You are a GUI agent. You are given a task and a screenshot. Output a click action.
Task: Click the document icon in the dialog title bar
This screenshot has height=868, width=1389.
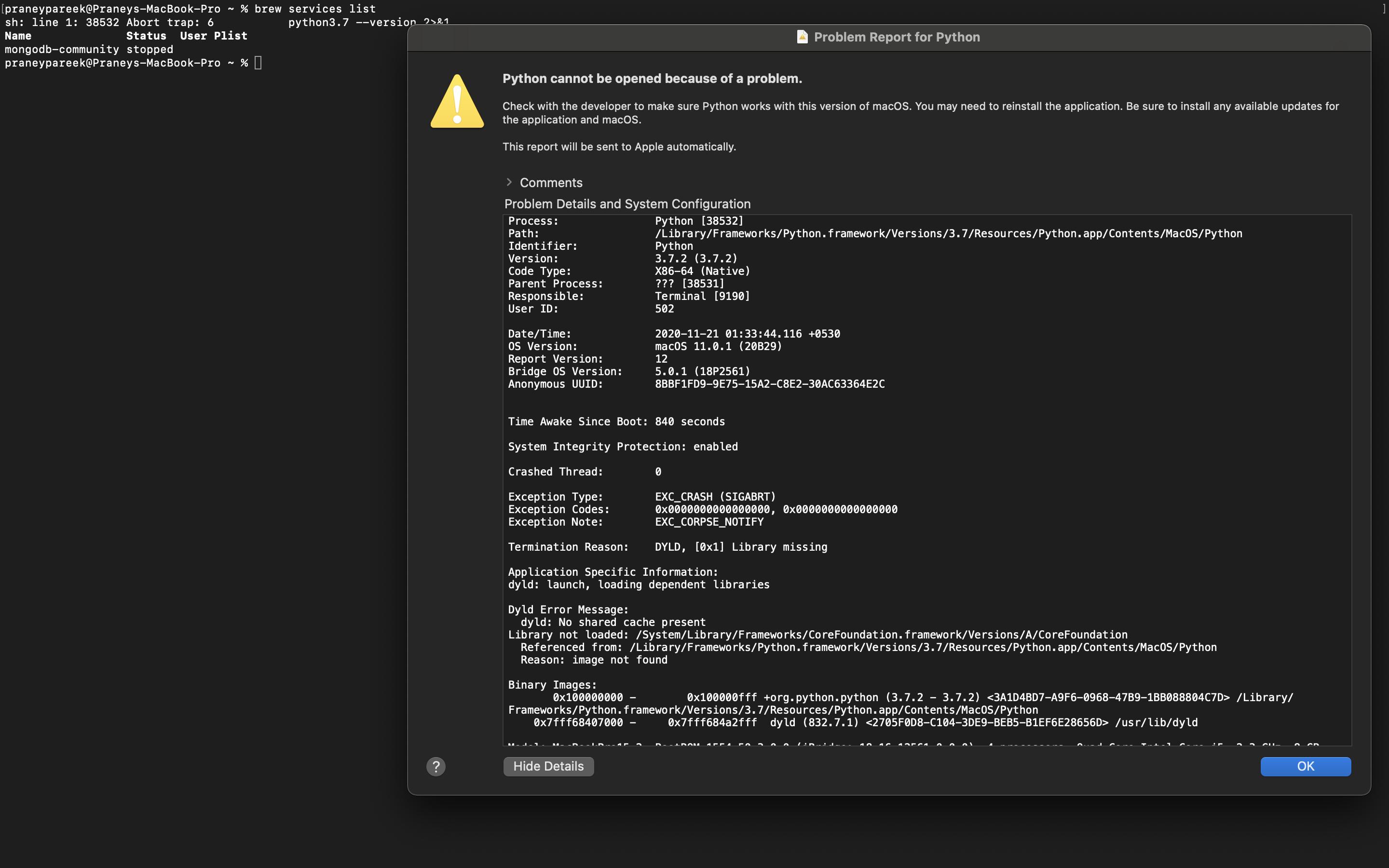pyautogui.click(x=803, y=36)
